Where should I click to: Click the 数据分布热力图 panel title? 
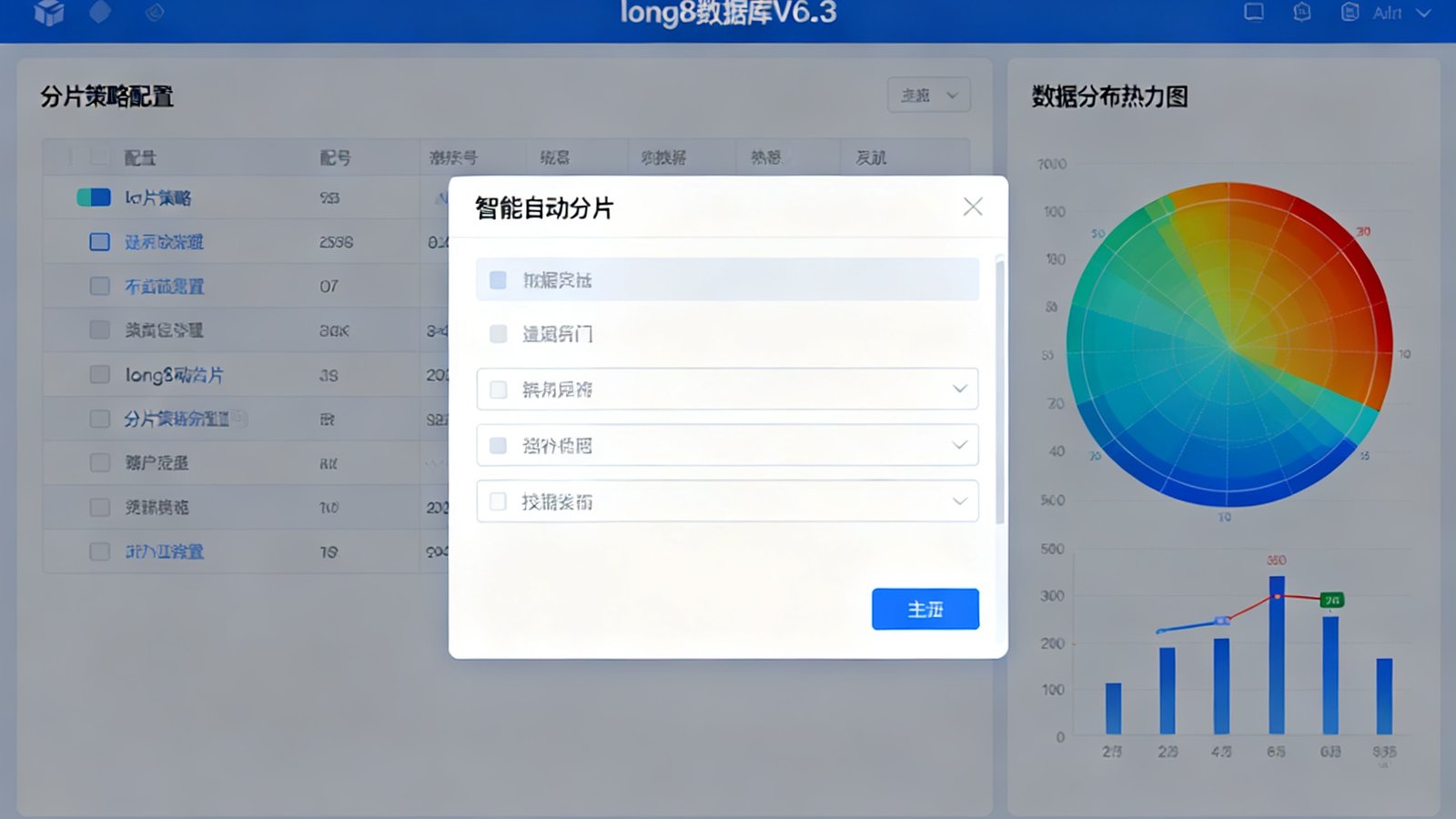(x=1109, y=96)
